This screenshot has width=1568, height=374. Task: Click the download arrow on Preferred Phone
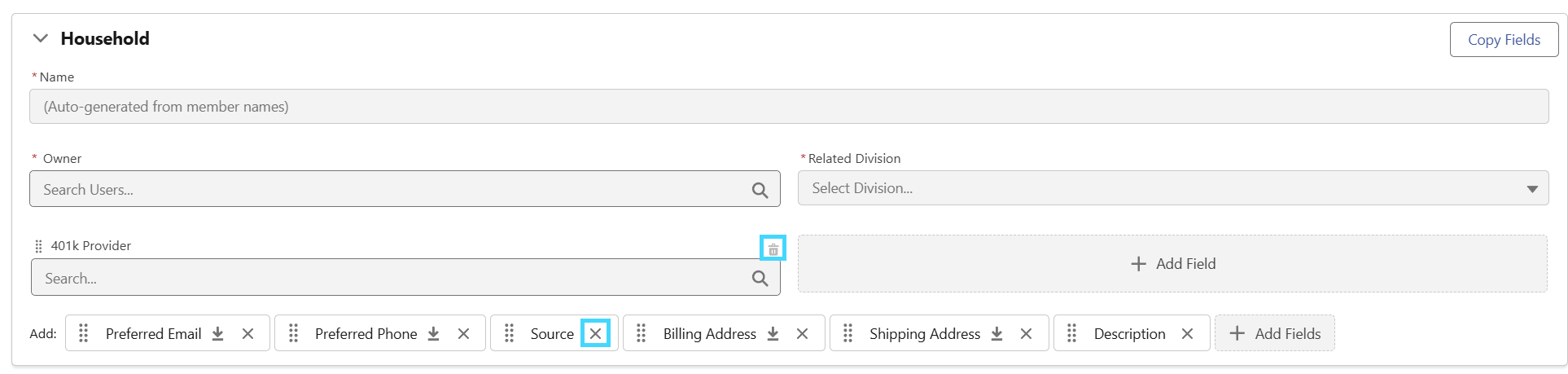click(433, 333)
